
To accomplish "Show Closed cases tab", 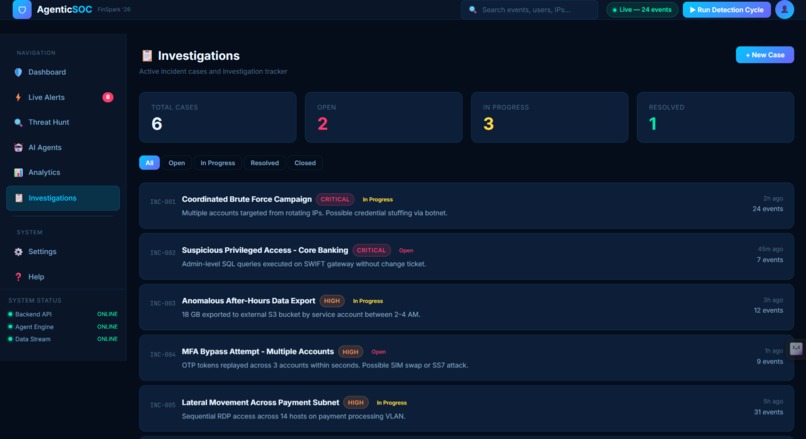I will (x=305, y=163).
